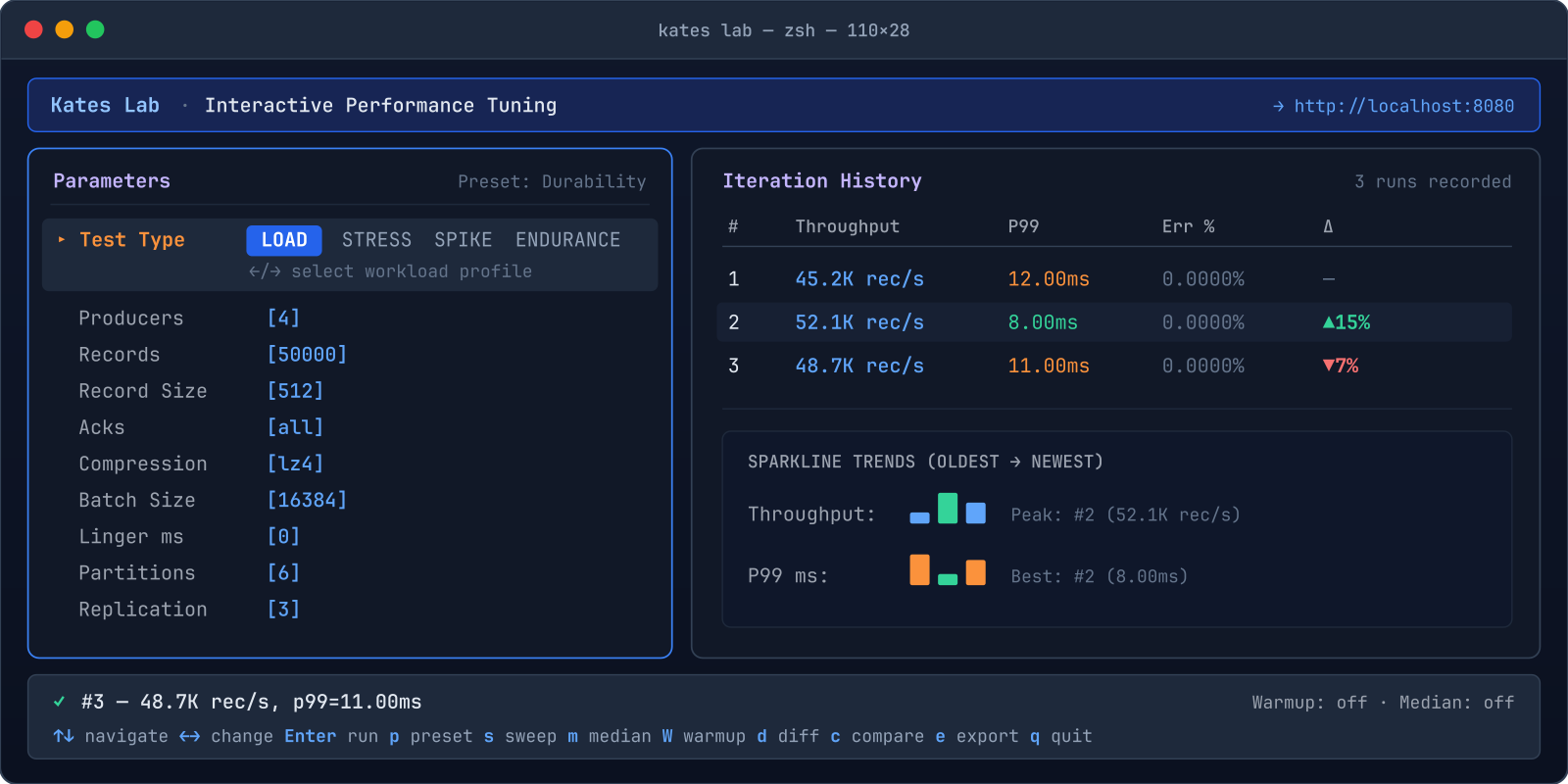
Task: Select iteration 1 throughput 45.2K rec/s
Action: pyautogui.click(x=859, y=279)
